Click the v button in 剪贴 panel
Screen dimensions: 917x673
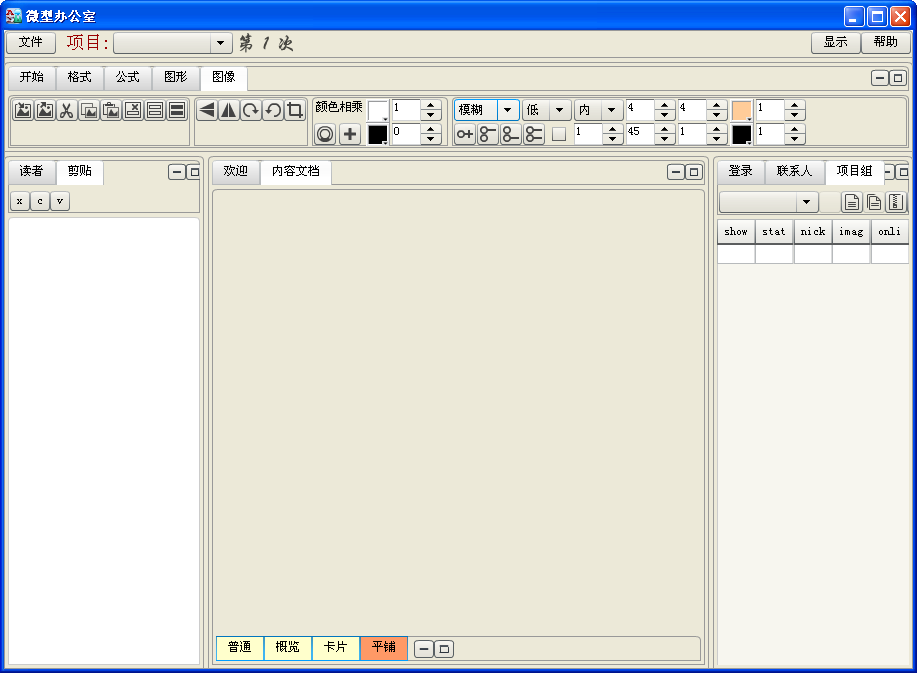pyautogui.click(x=60, y=201)
